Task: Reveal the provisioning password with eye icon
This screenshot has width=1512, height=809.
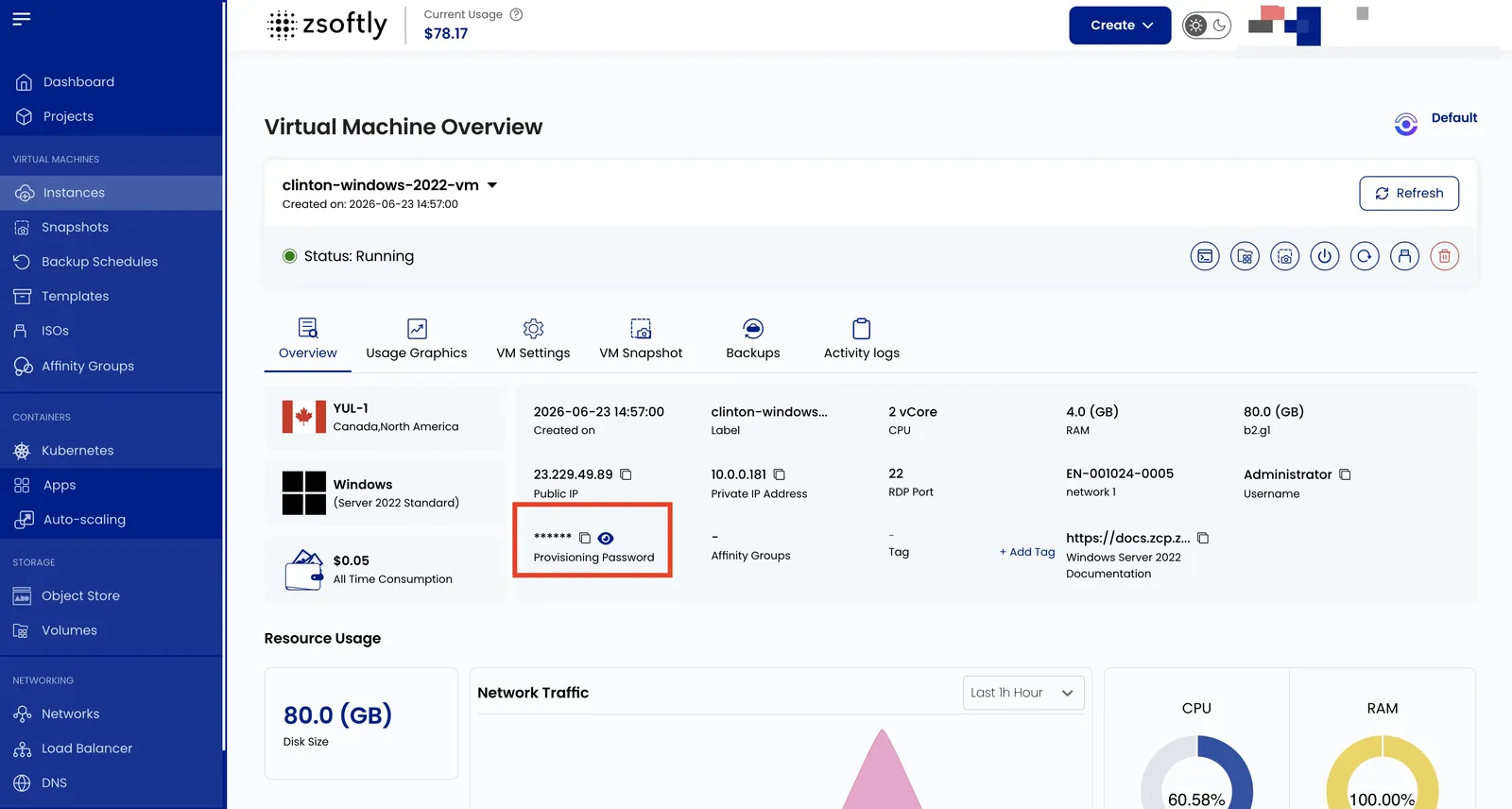Action: coord(606,538)
